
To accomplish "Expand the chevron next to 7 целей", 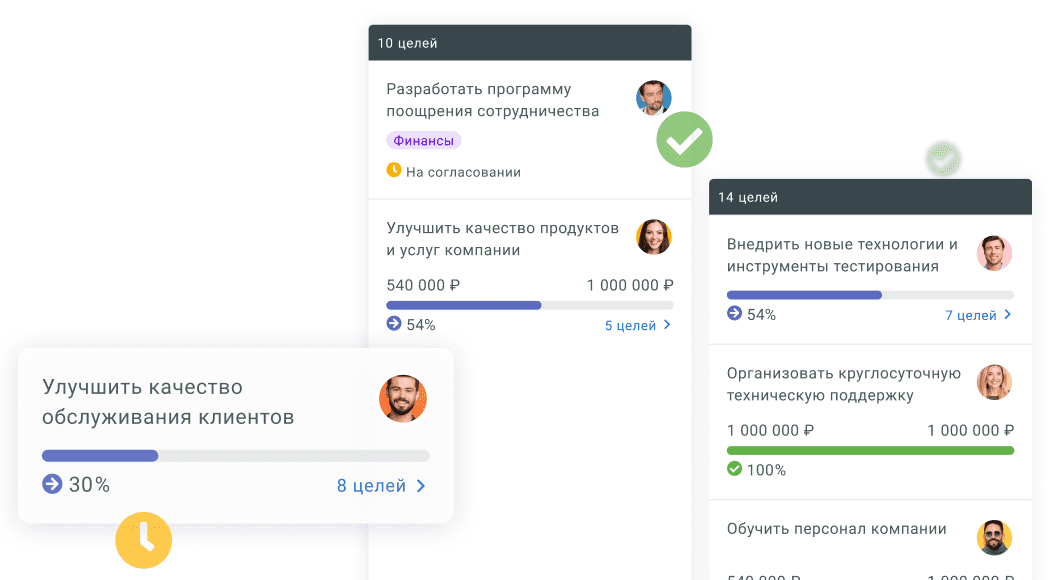I will 1008,315.
